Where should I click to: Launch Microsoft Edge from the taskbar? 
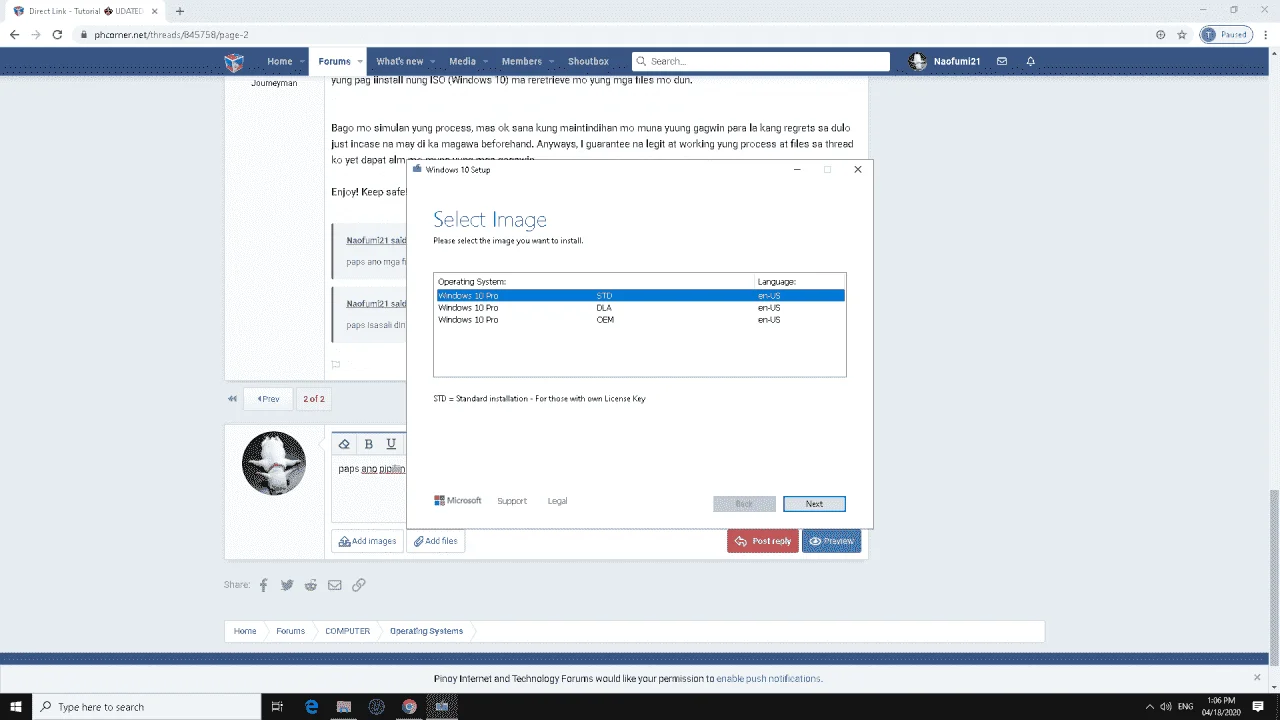click(311, 707)
